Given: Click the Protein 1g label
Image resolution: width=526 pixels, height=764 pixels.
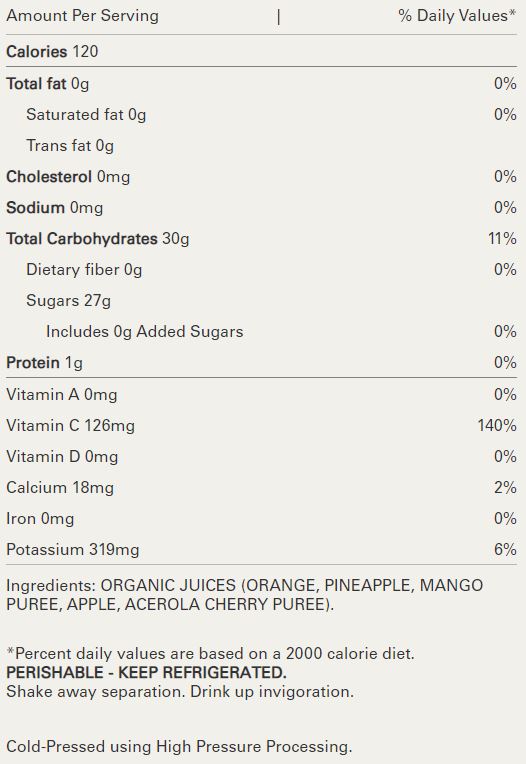Looking at the screenshot, I should click(44, 363).
